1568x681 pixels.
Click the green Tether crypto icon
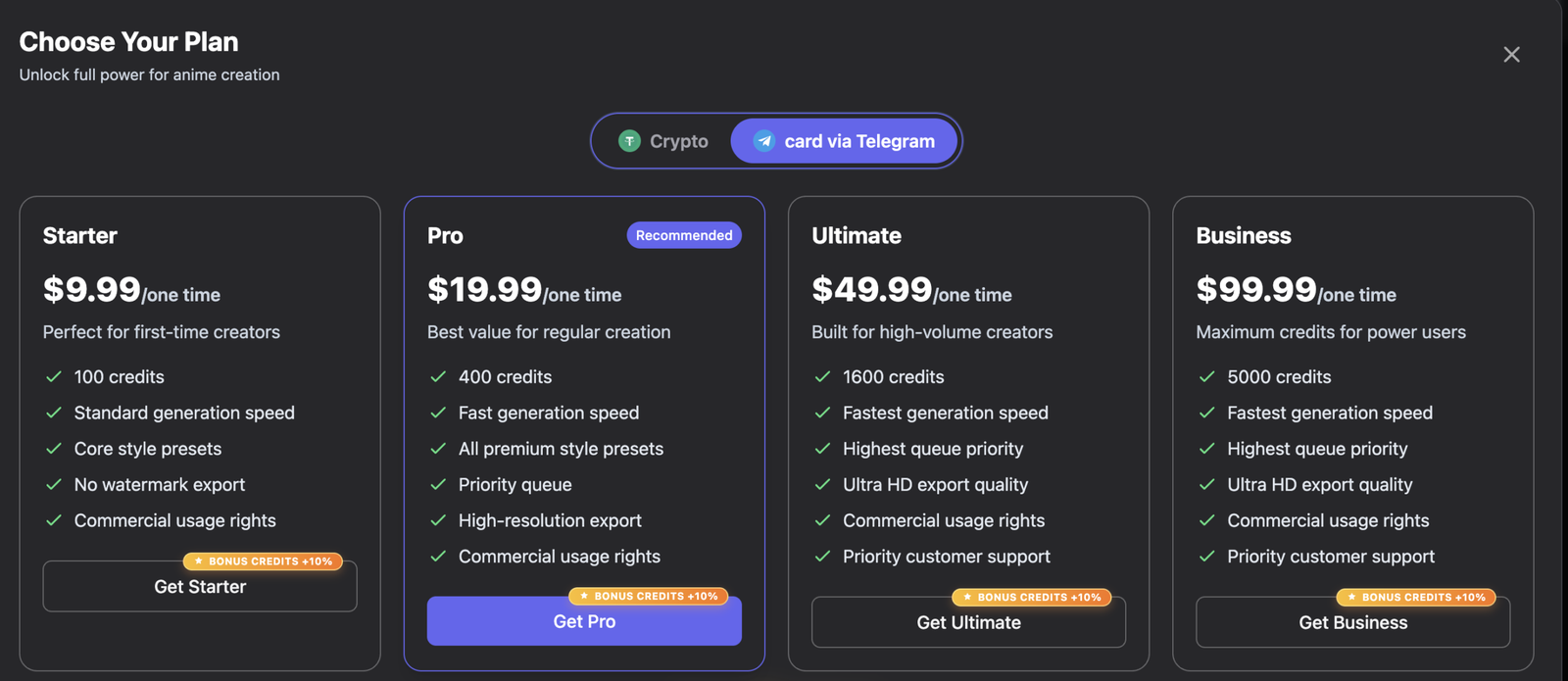(629, 141)
